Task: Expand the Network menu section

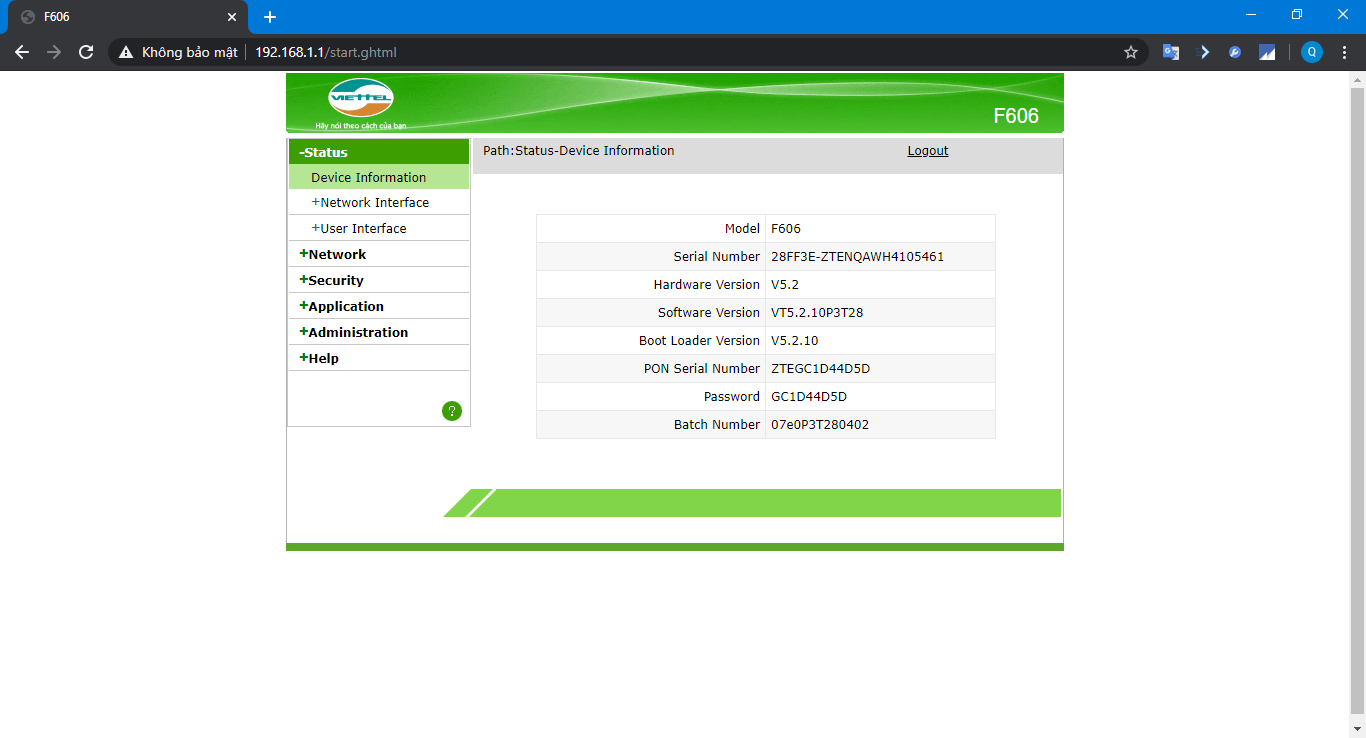Action: coord(337,254)
